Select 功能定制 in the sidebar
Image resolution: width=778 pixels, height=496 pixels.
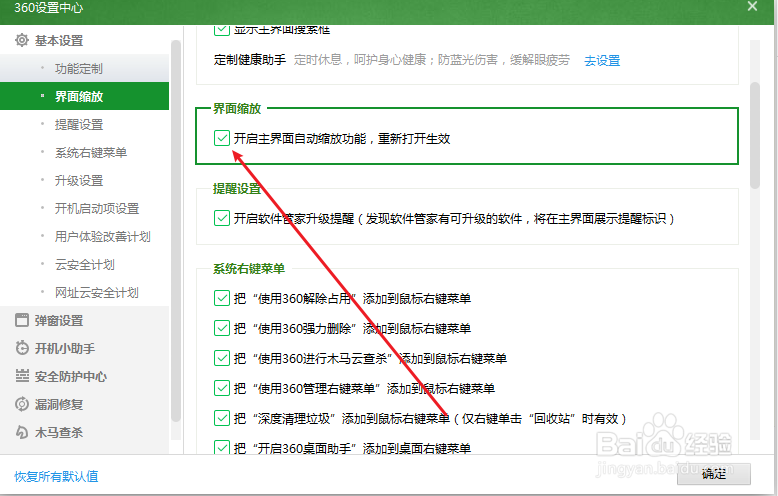point(84,68)
